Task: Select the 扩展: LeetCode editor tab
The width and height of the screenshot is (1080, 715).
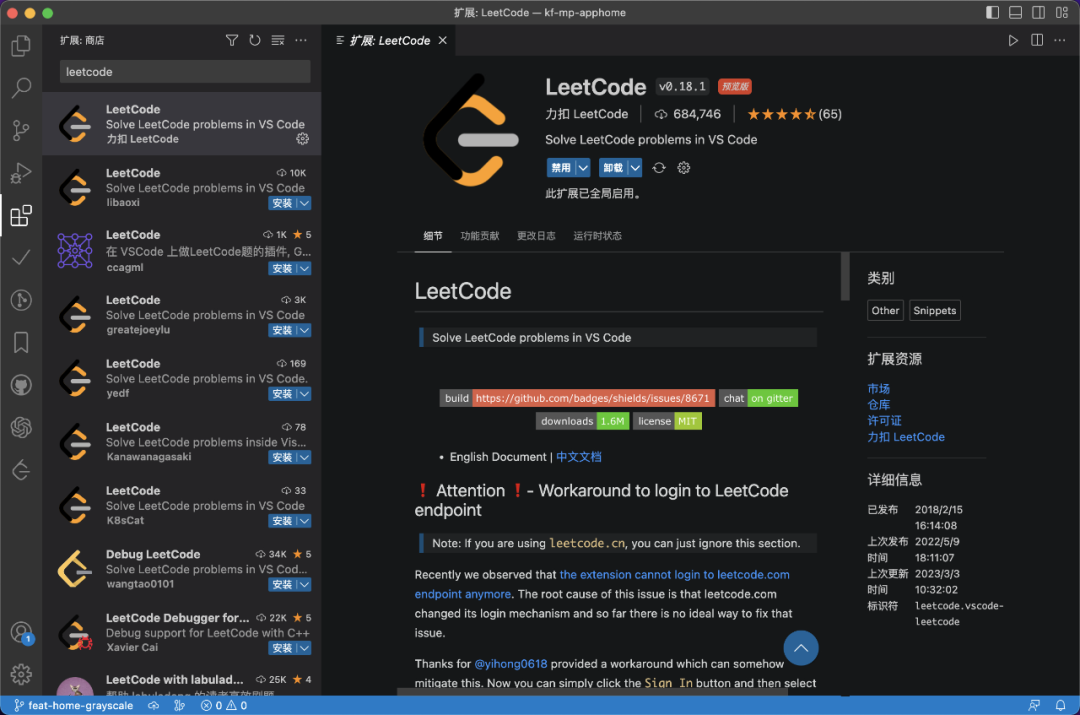Action: [x=390, y=41]
